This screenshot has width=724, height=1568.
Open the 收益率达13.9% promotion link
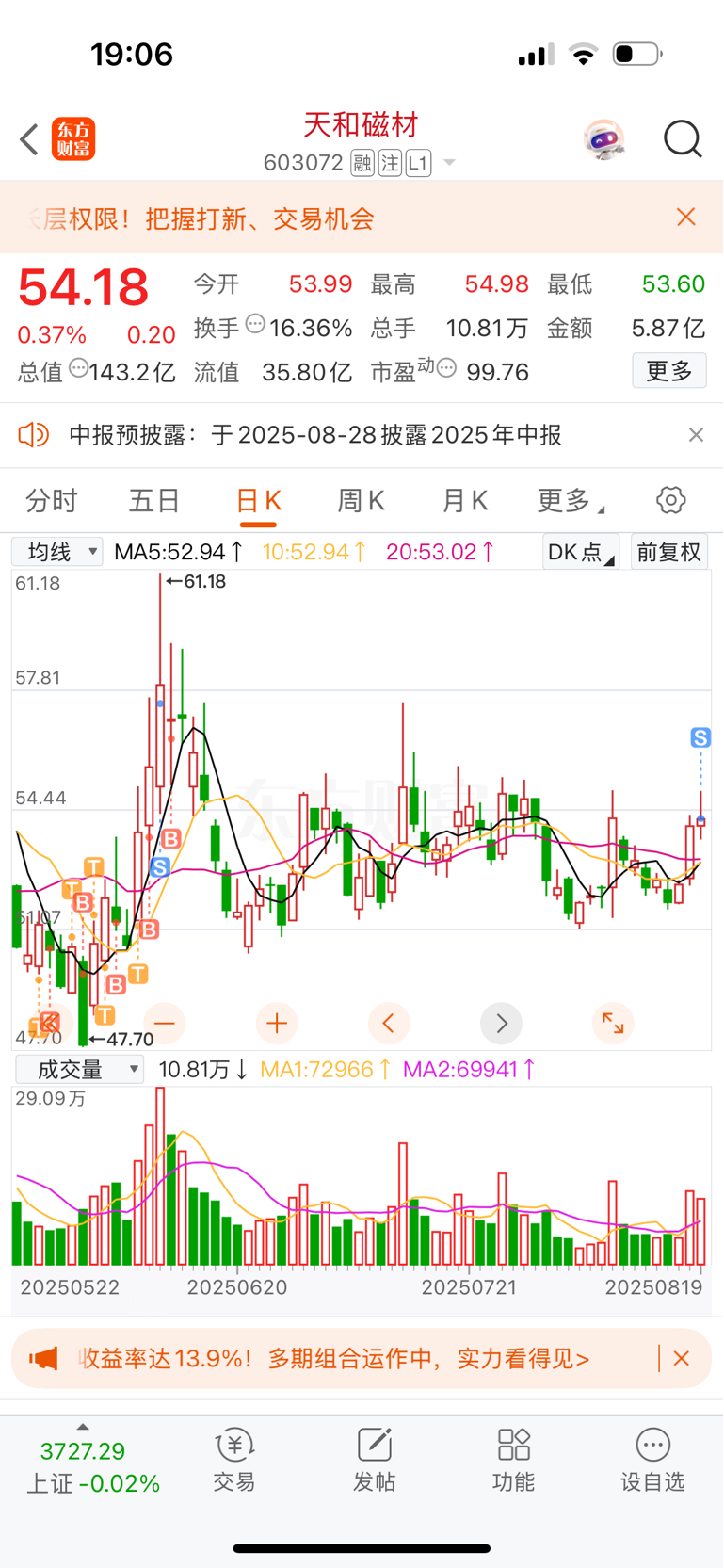(334, 1358)
